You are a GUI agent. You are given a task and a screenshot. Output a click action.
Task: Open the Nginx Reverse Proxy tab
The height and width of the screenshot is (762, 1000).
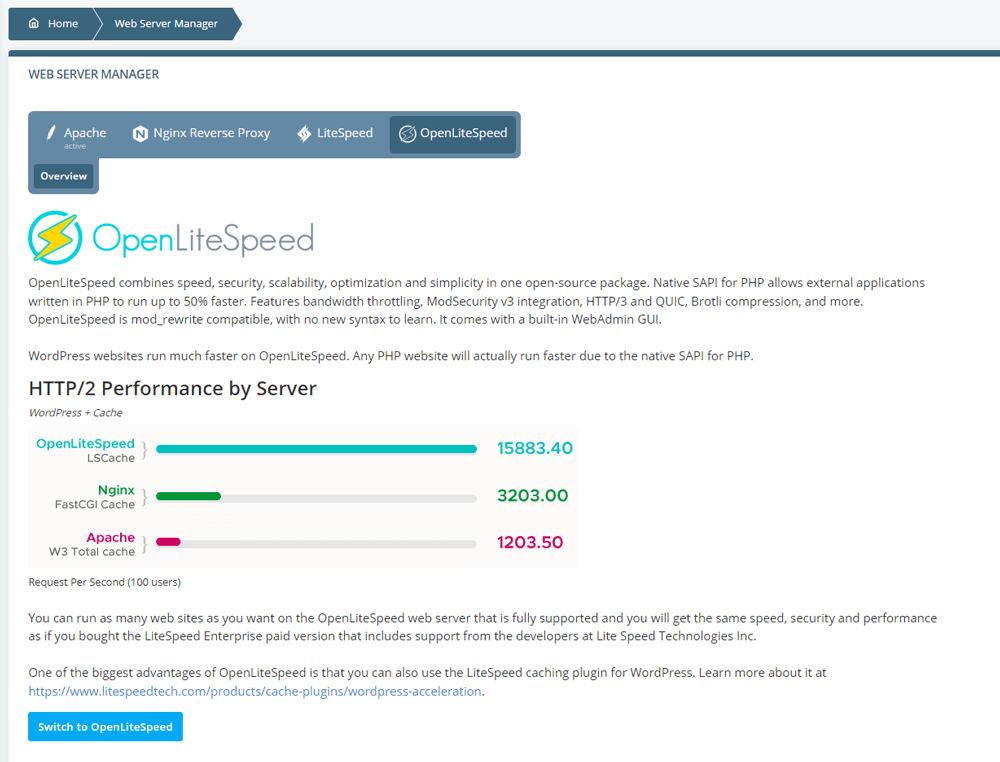tap(201, 135)
